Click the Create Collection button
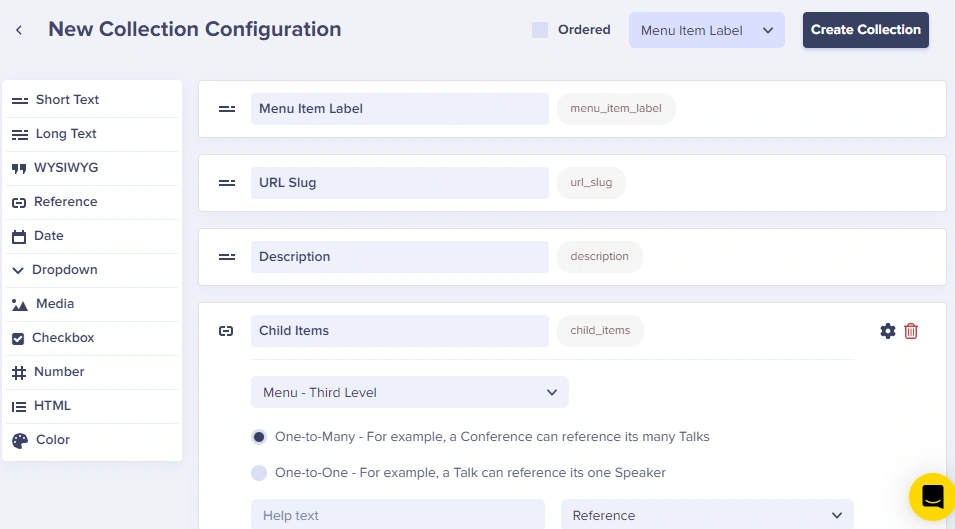955x529 pixels. point(865,30)
